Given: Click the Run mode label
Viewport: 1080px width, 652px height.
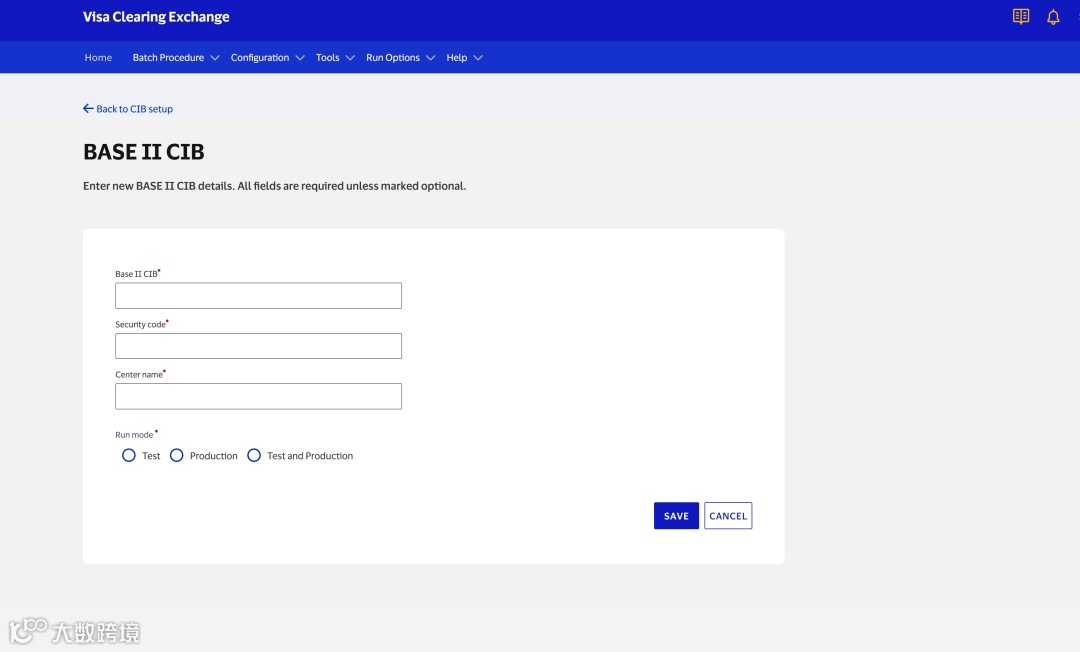Looking at the screenshot, I should [134, 434].
